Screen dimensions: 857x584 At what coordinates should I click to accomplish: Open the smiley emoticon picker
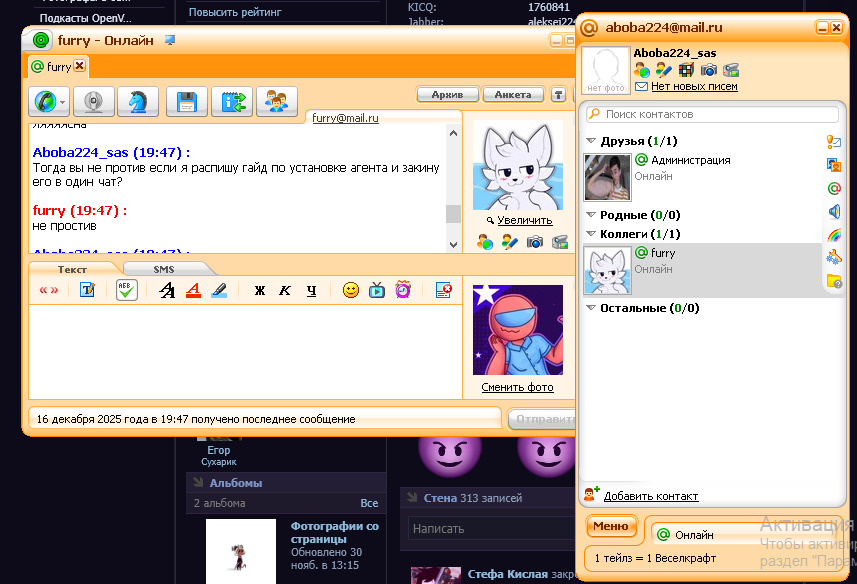(351, 290)
